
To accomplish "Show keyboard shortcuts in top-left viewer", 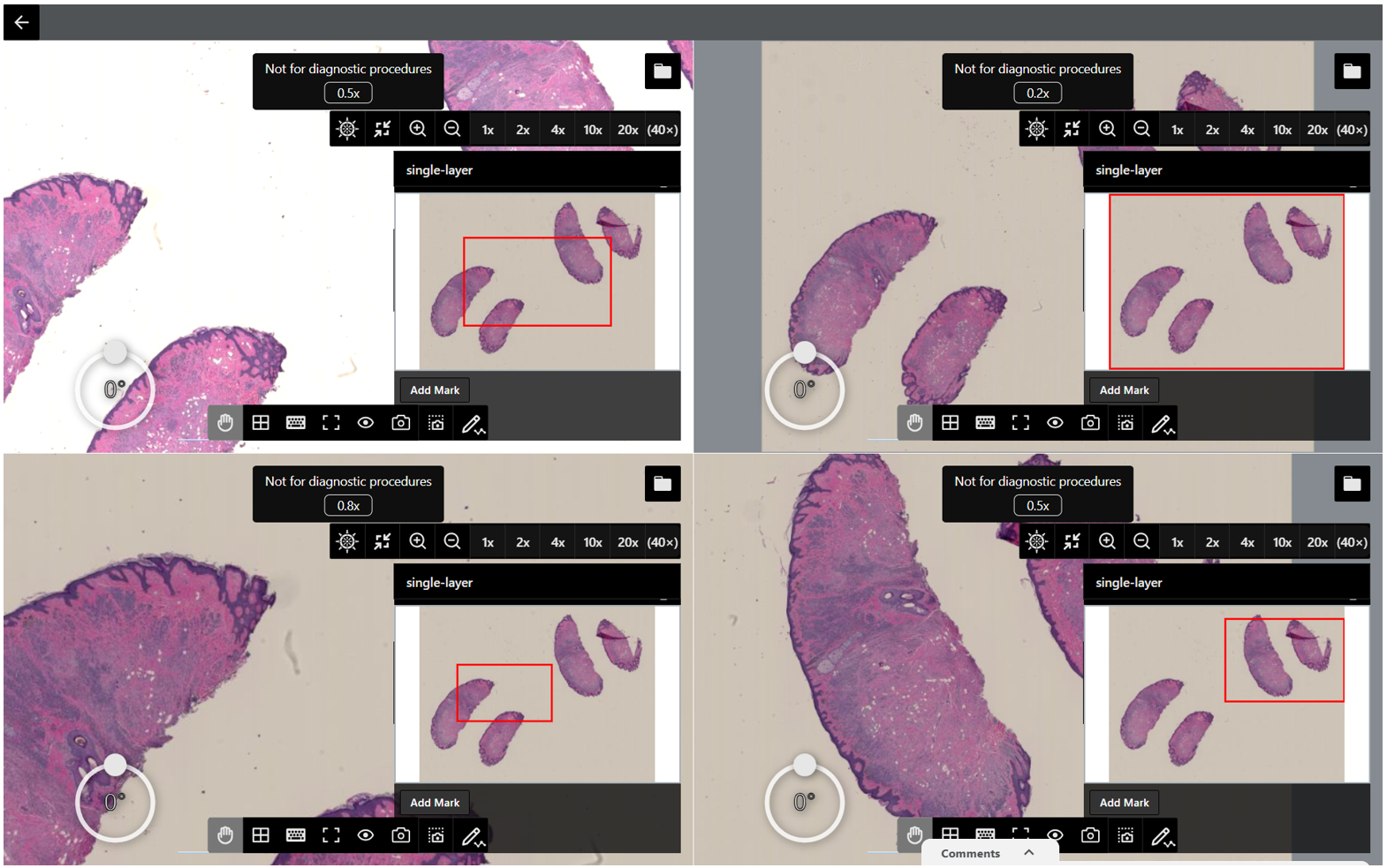I will [296, 423].
